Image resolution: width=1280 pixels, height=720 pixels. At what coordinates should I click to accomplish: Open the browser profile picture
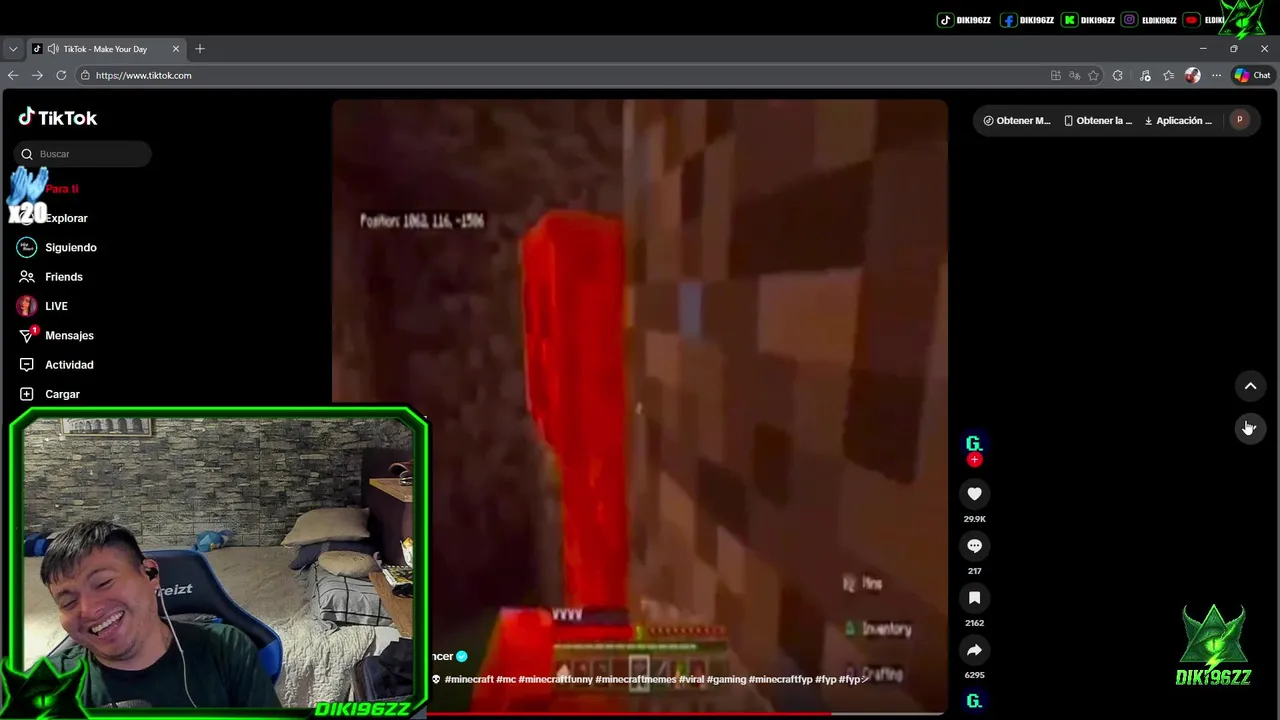click(x=1192, y=75)
